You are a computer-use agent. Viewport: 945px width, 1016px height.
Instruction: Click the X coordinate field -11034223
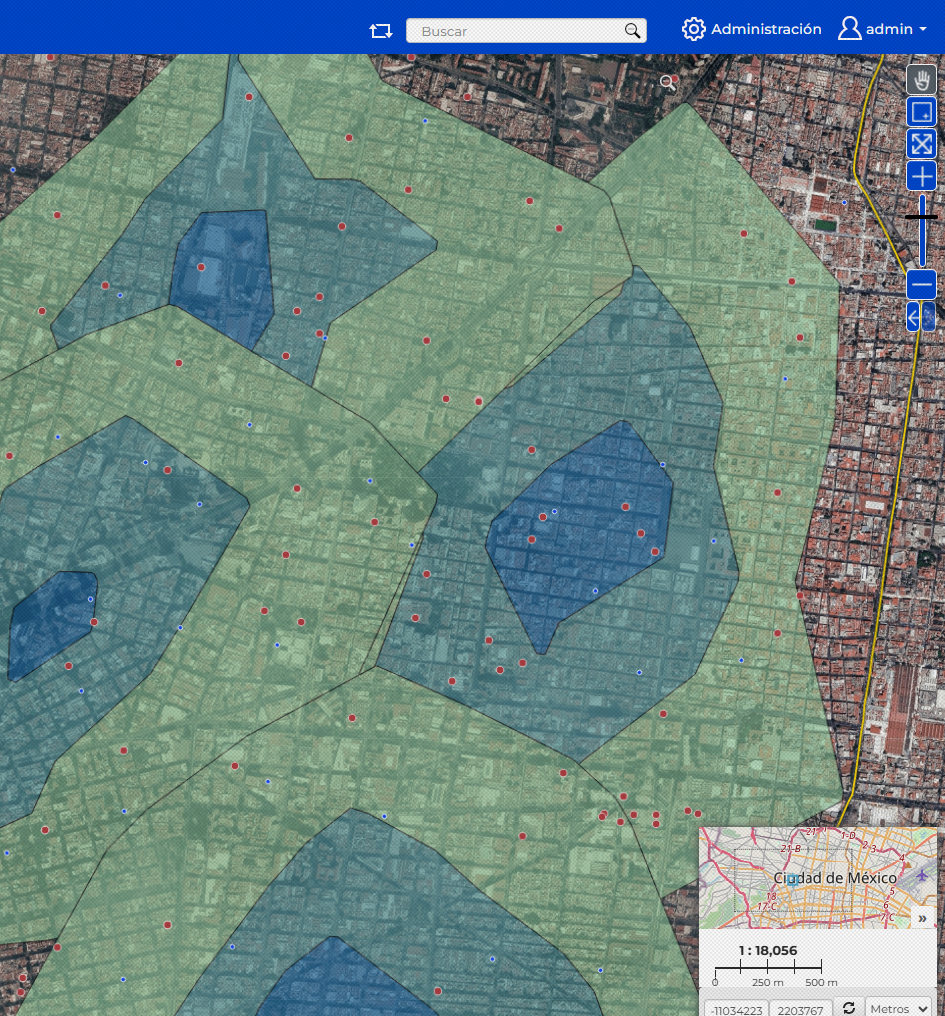[736, 1009]
